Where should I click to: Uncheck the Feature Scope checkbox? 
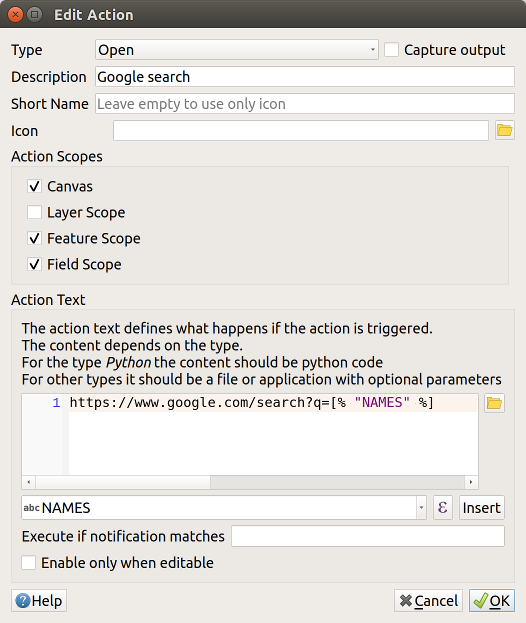34,238
